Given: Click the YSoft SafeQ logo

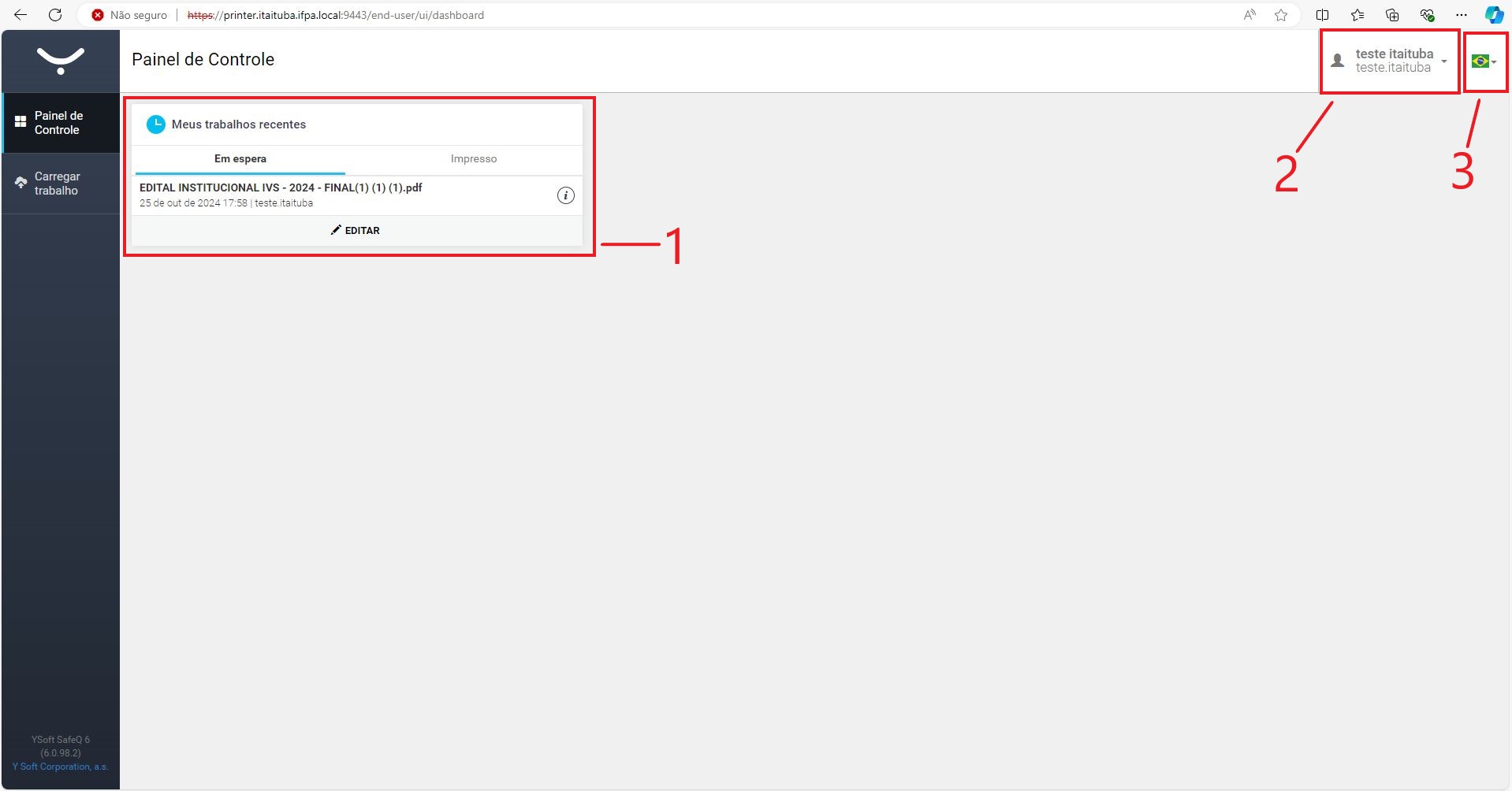Looking at the screenshot, I should (x=61, y=61).
